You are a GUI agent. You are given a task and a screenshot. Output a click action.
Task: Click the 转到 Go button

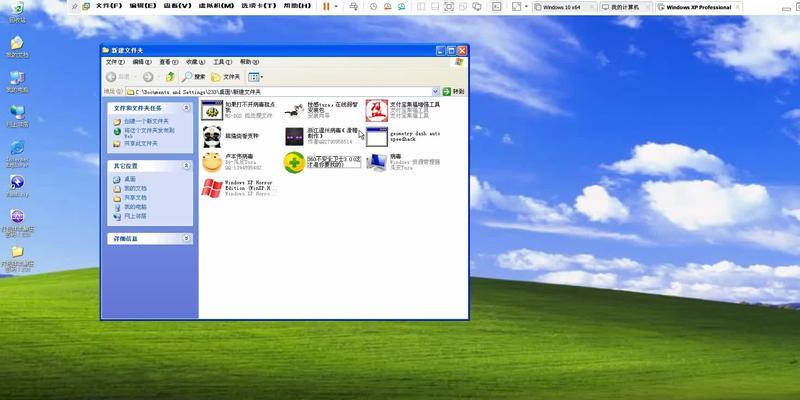tap(453, 92)
